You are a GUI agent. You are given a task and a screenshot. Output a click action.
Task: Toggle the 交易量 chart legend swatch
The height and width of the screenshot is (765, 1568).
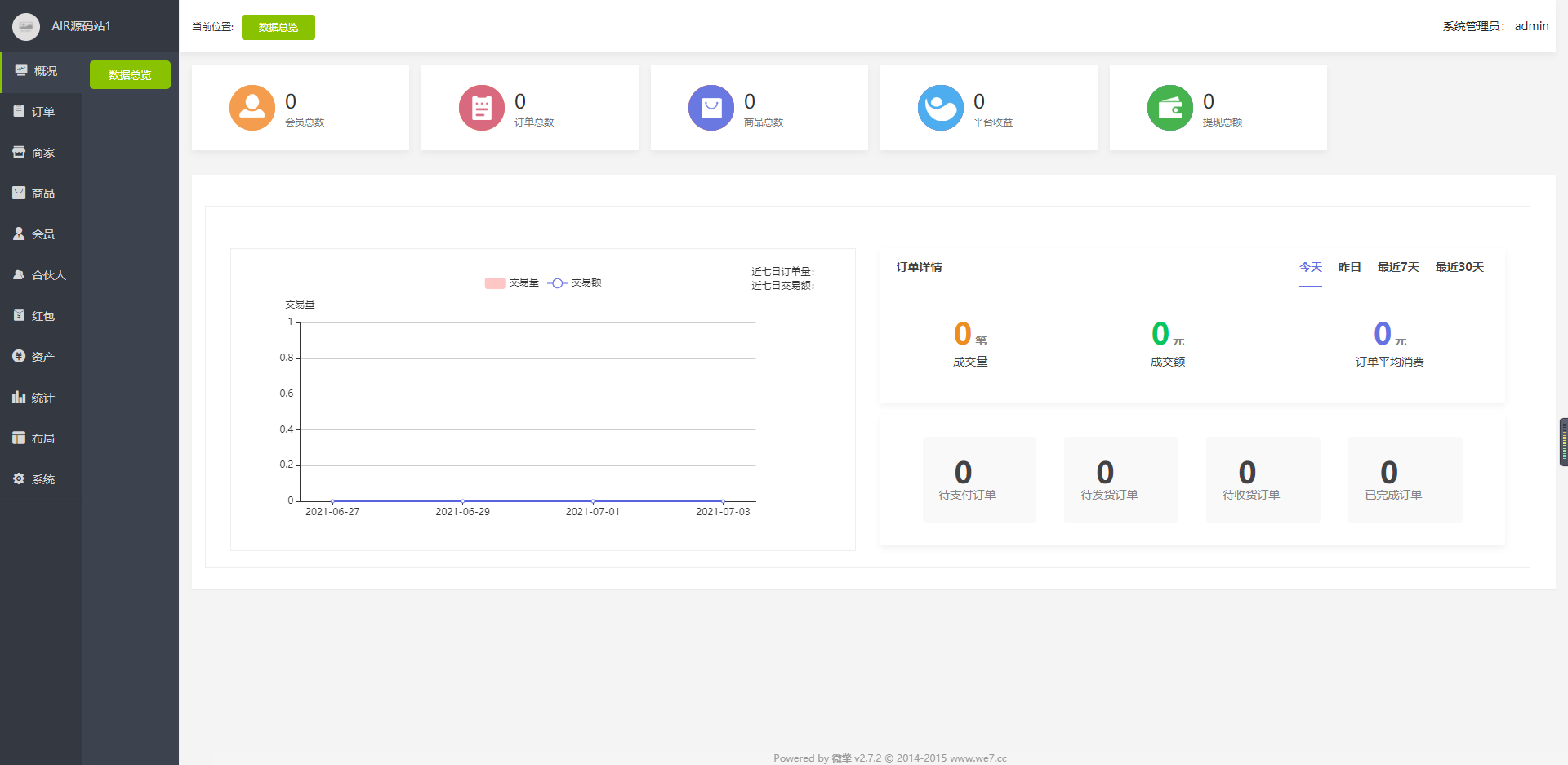click(495, 282)
